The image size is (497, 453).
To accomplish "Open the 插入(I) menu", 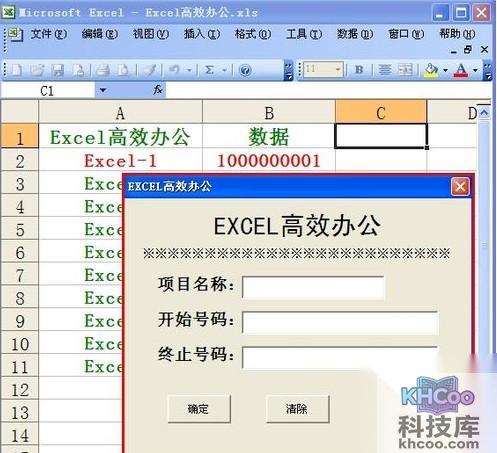I will [202, 34].
